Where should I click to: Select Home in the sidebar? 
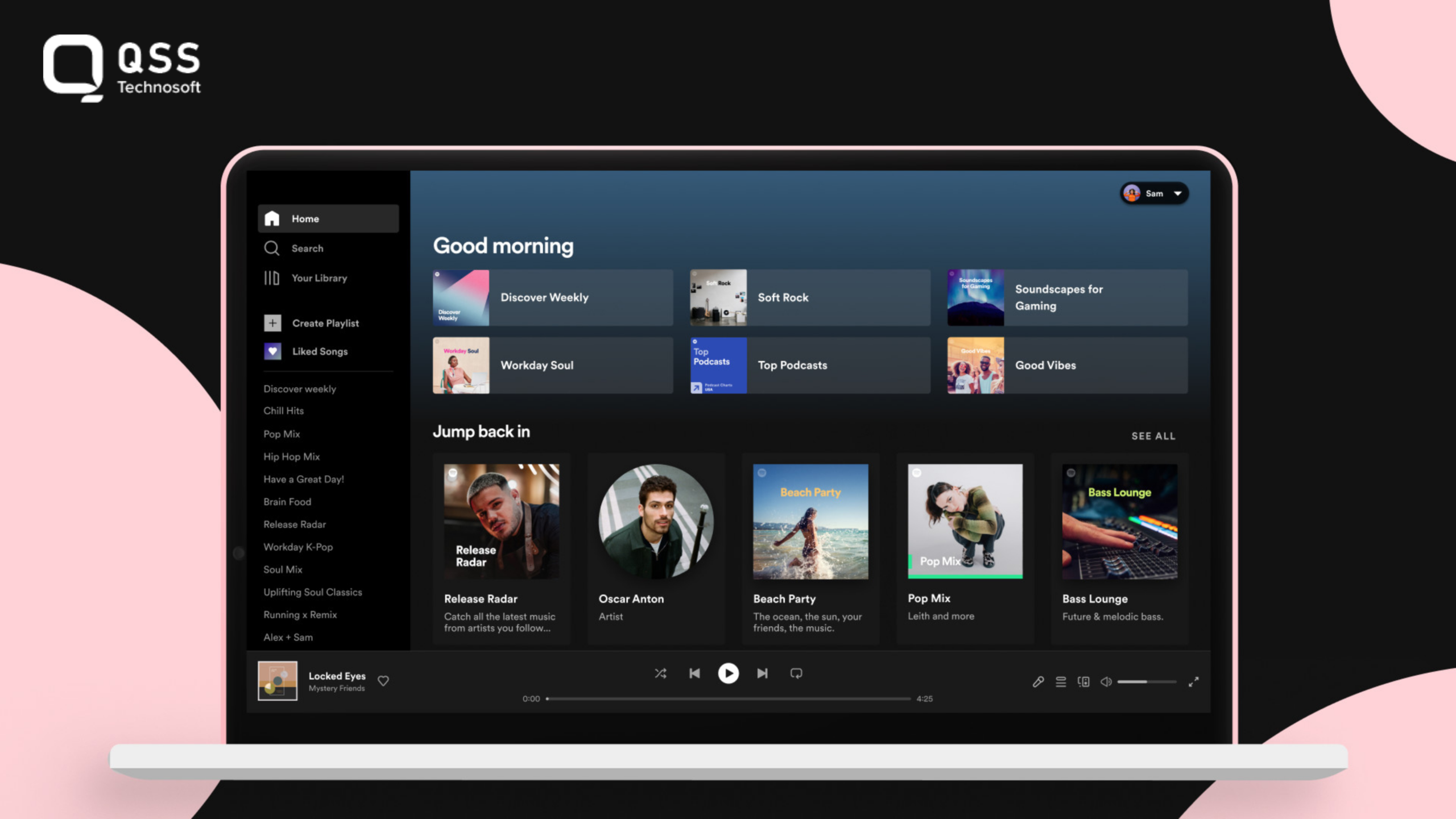point(328,218)
